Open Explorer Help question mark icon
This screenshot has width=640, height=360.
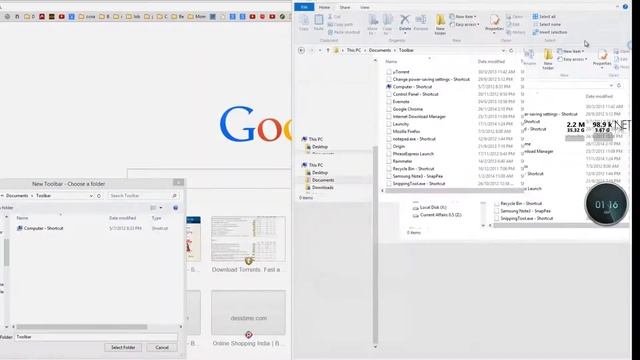click(625, 7)
